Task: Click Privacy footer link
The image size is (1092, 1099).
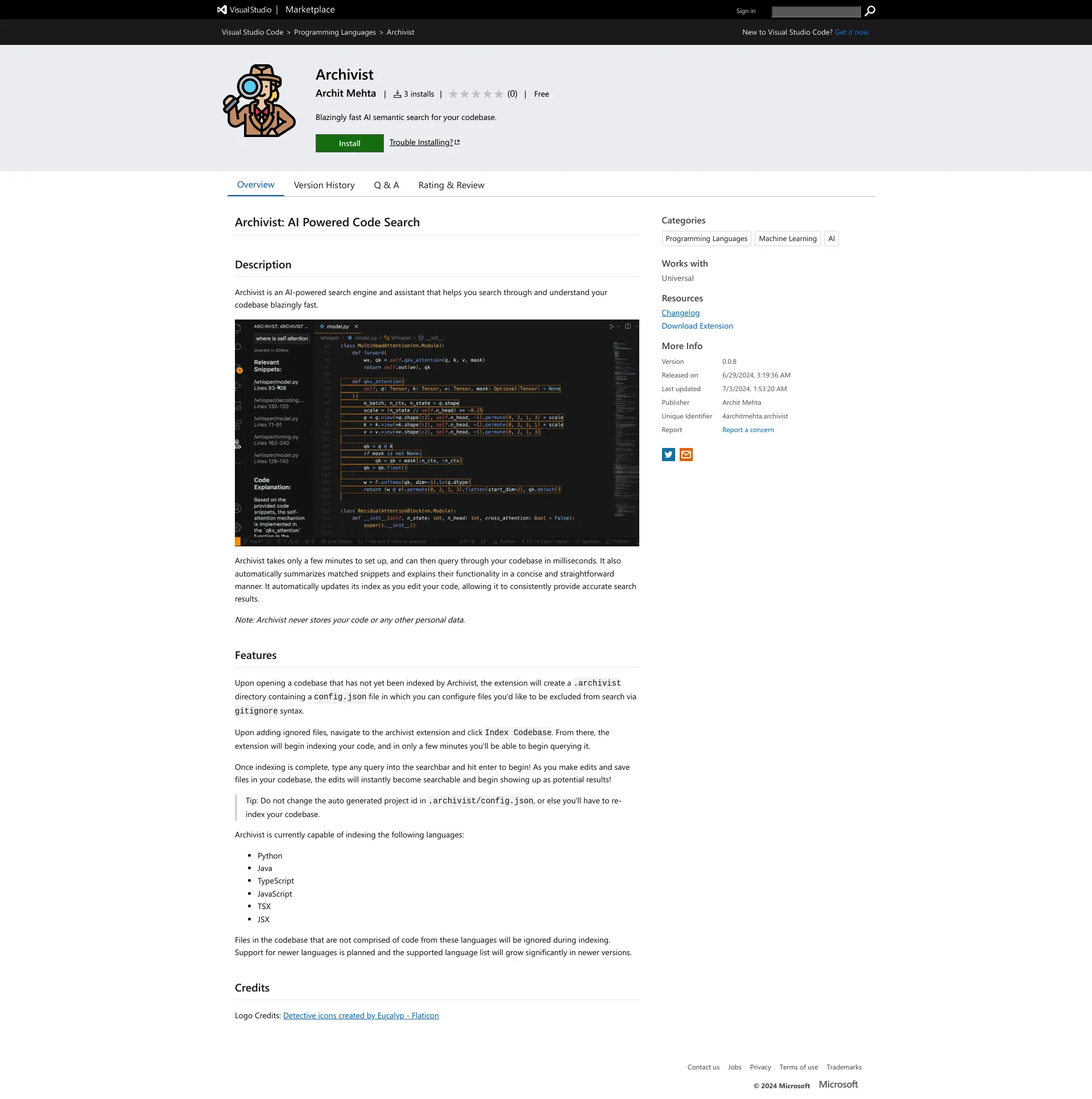Action: click(760, 1067)
